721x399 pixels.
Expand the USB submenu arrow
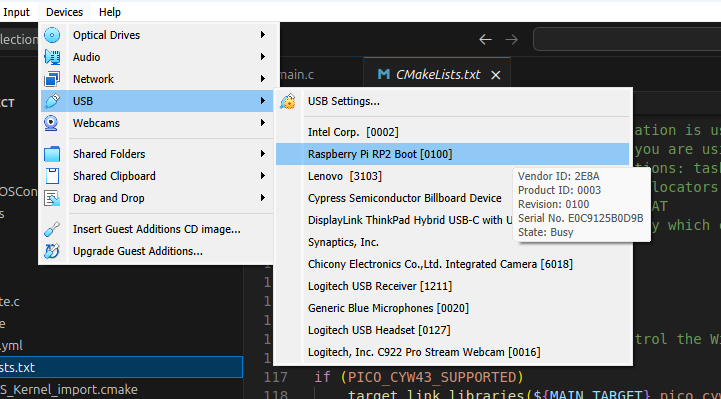tap(263, 101)
